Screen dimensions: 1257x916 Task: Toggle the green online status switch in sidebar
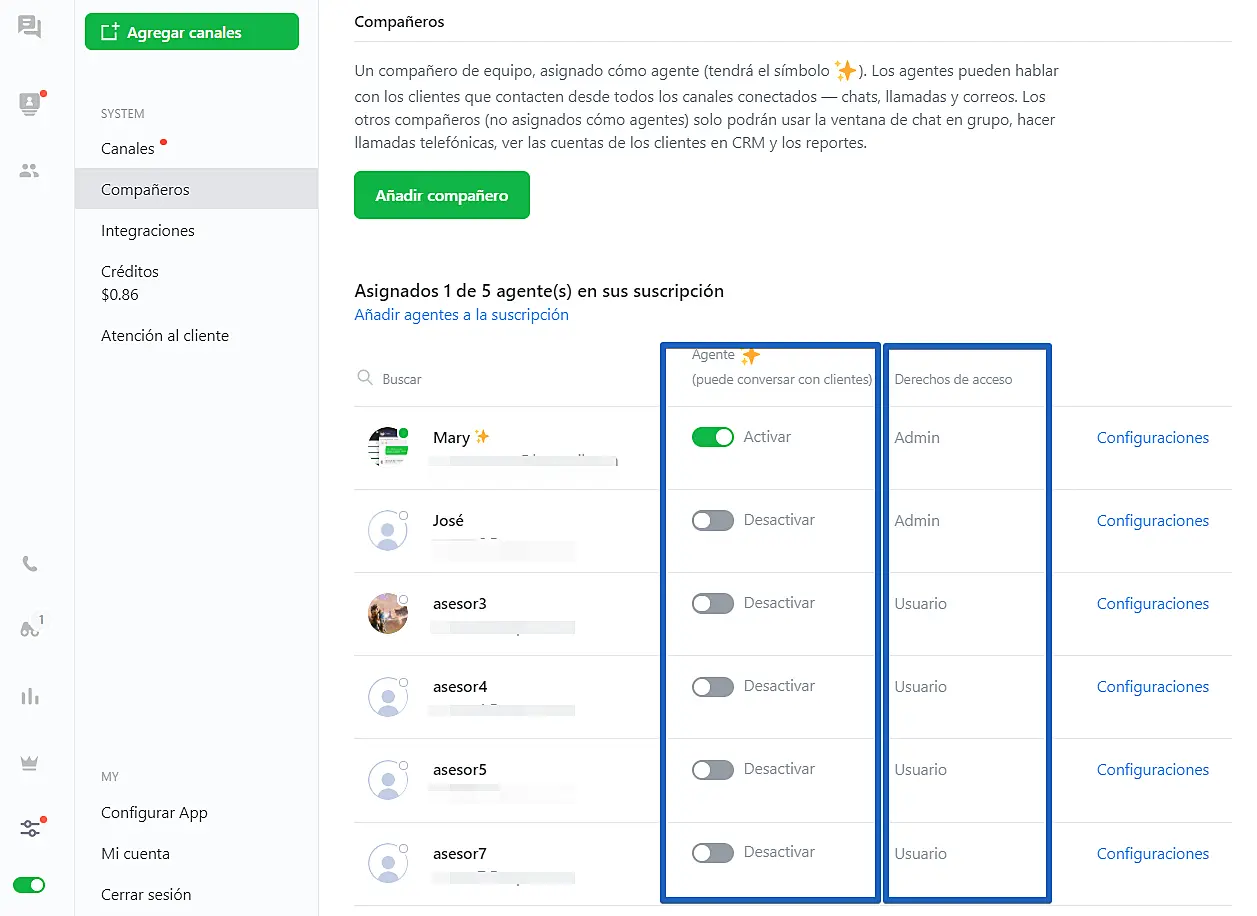29,885
